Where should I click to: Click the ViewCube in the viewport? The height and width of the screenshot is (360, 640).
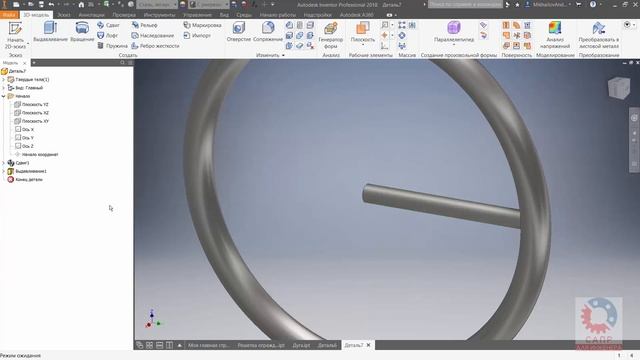pyautogui.click(x=619, y=87)
